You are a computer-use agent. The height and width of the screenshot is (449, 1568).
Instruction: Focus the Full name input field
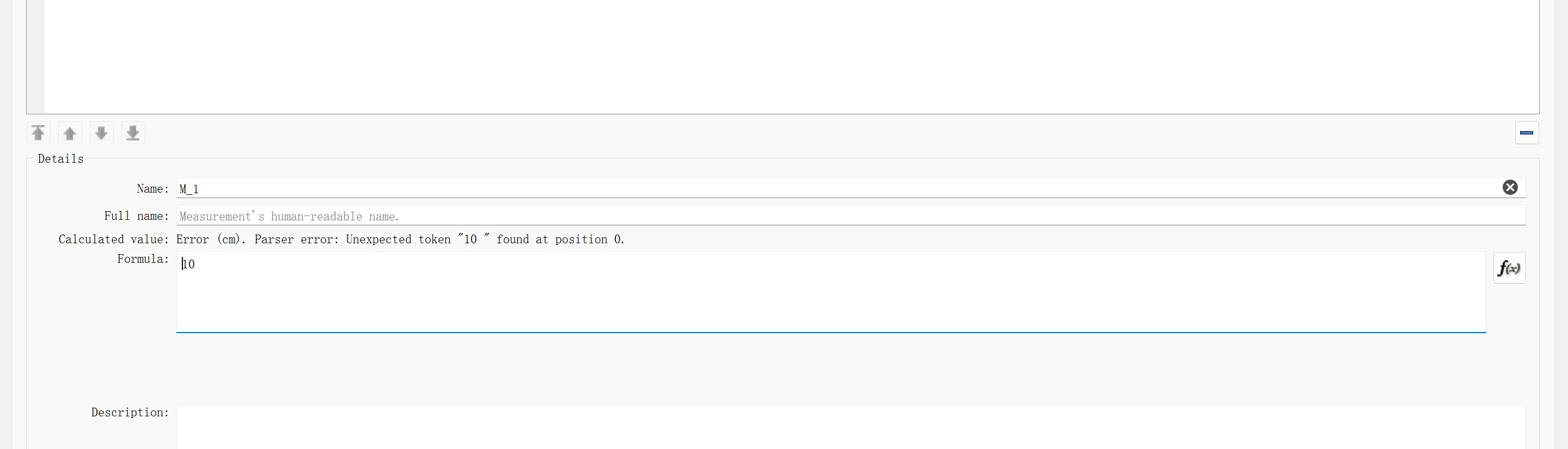coord(791,216)
